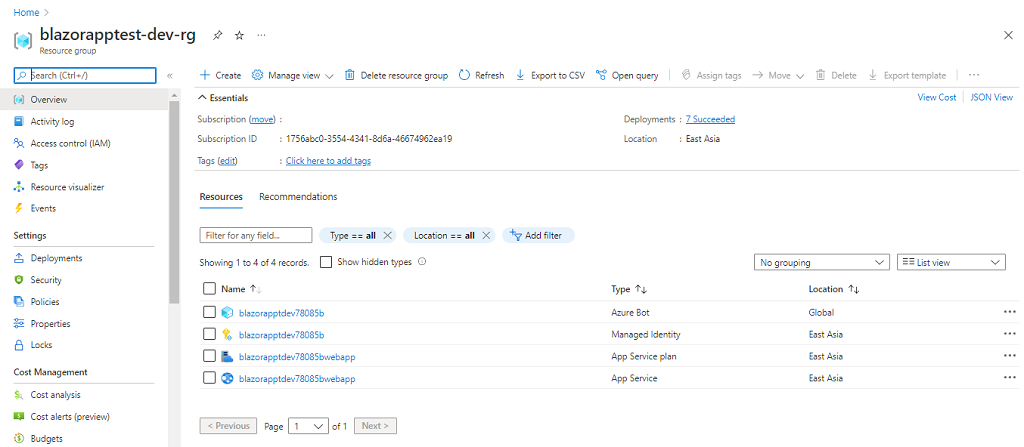The image size is (1024, 447).
Task: Mark resource group as favorite star
Action: (239, 35)
